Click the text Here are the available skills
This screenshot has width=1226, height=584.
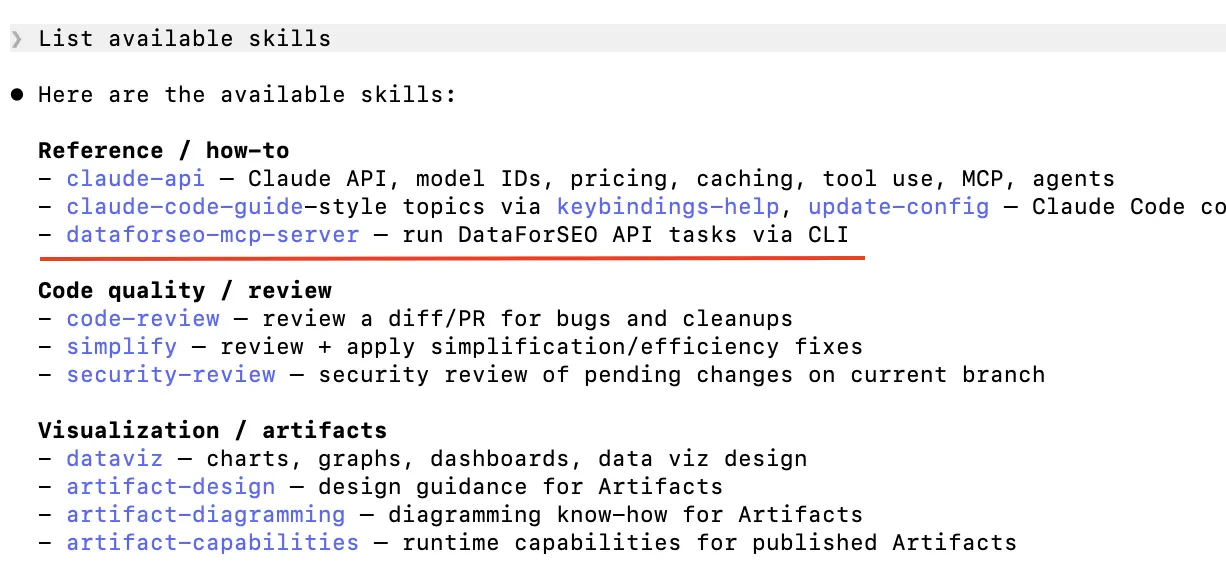[x=247, y=95]
